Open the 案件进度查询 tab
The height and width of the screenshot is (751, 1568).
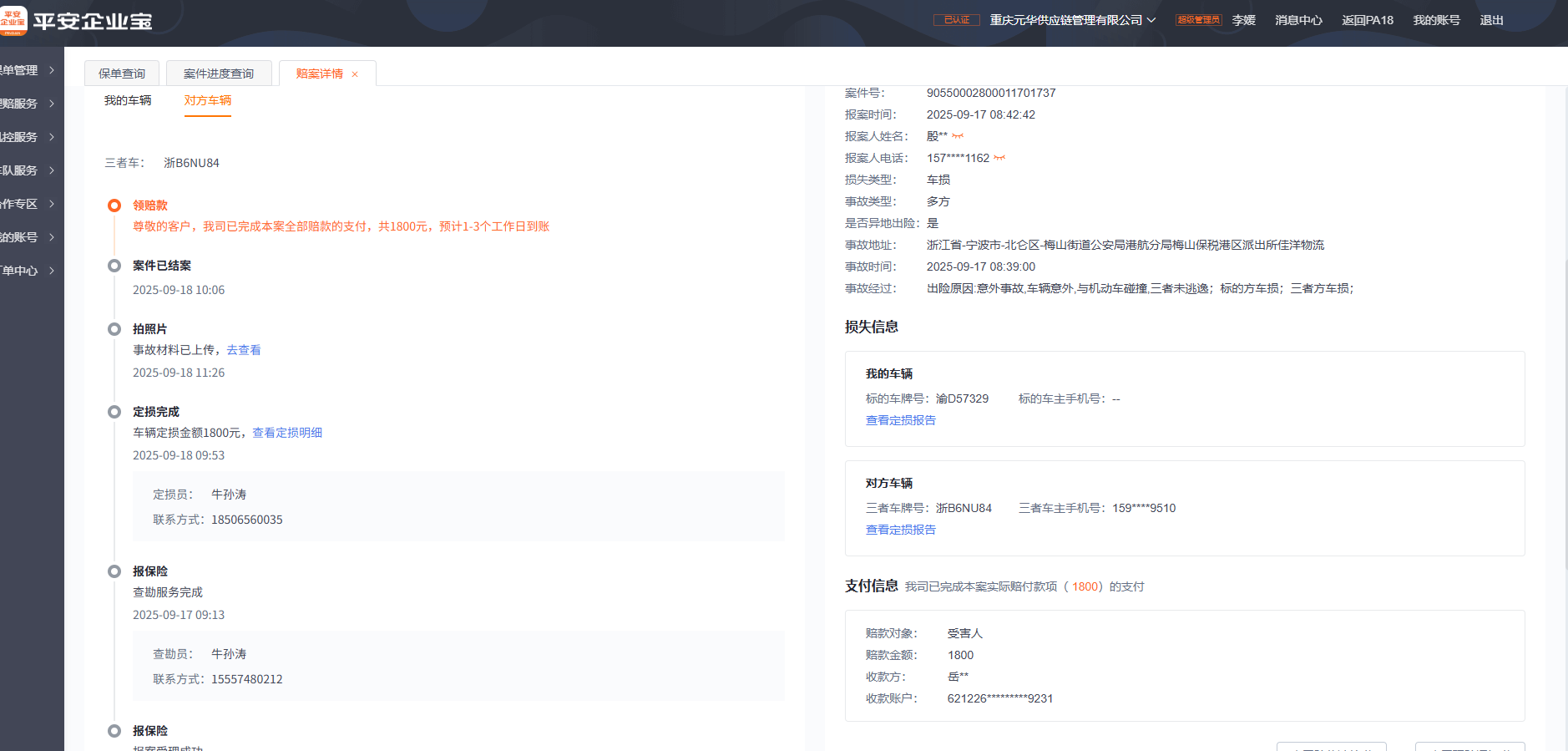click(x=219, y=74)
